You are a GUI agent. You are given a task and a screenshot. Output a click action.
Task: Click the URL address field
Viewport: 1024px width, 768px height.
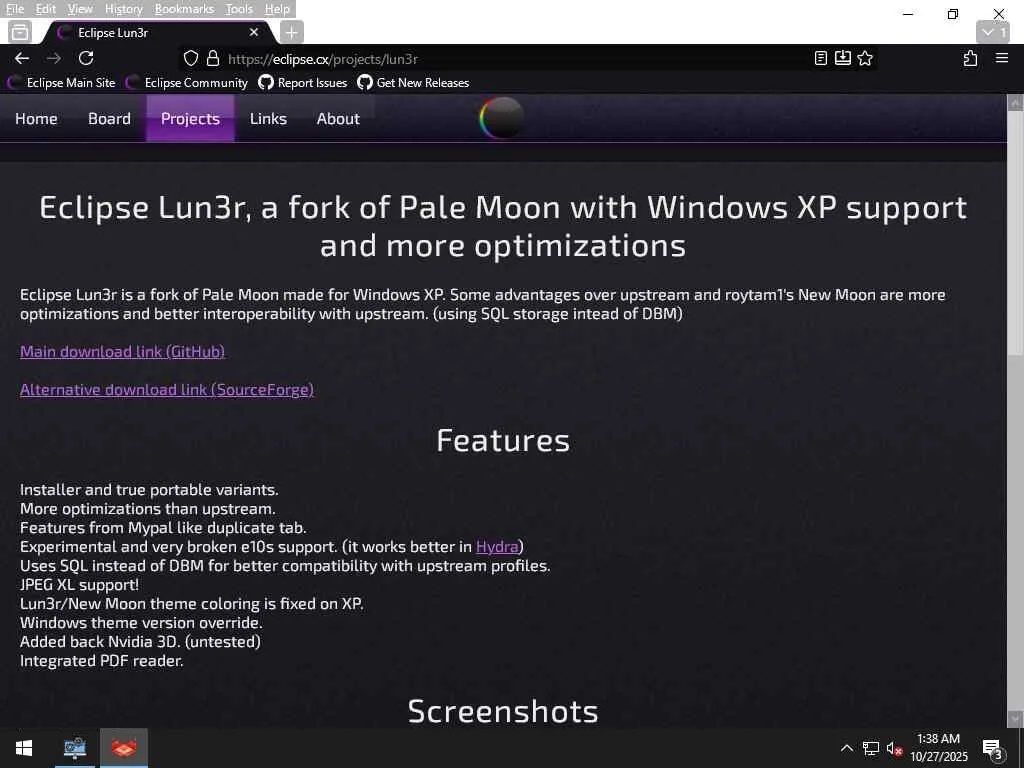(500, 58)
